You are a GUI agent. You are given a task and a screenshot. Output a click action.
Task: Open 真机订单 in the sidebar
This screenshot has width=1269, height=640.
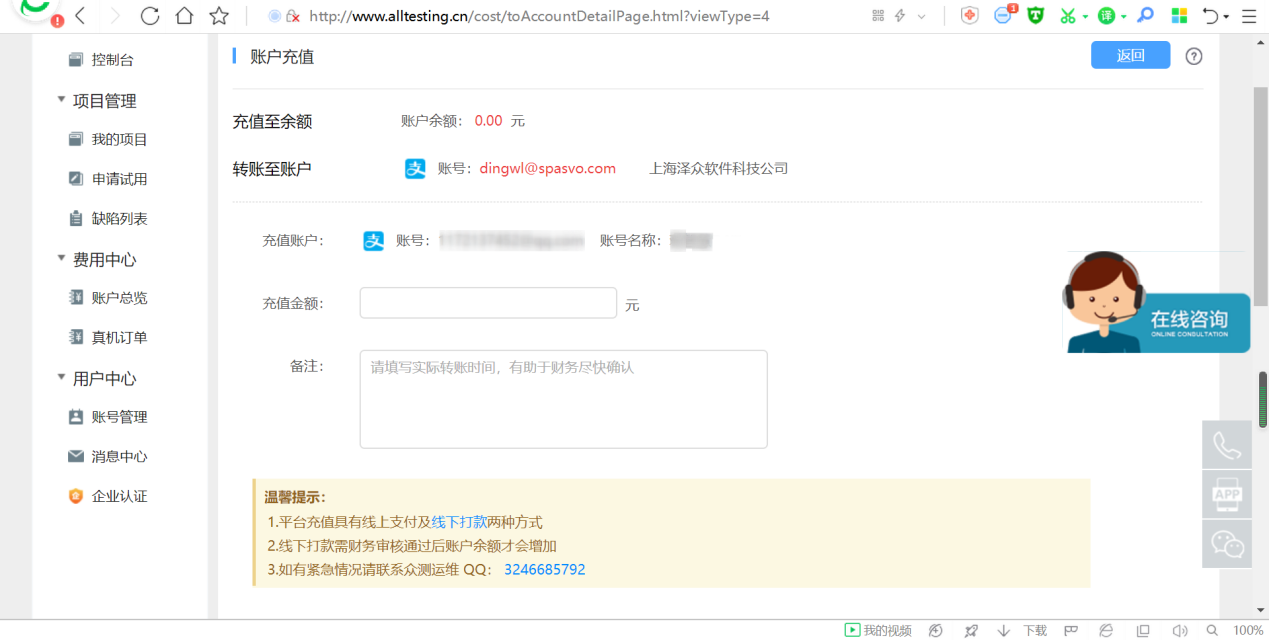click(x=119, y=338)
